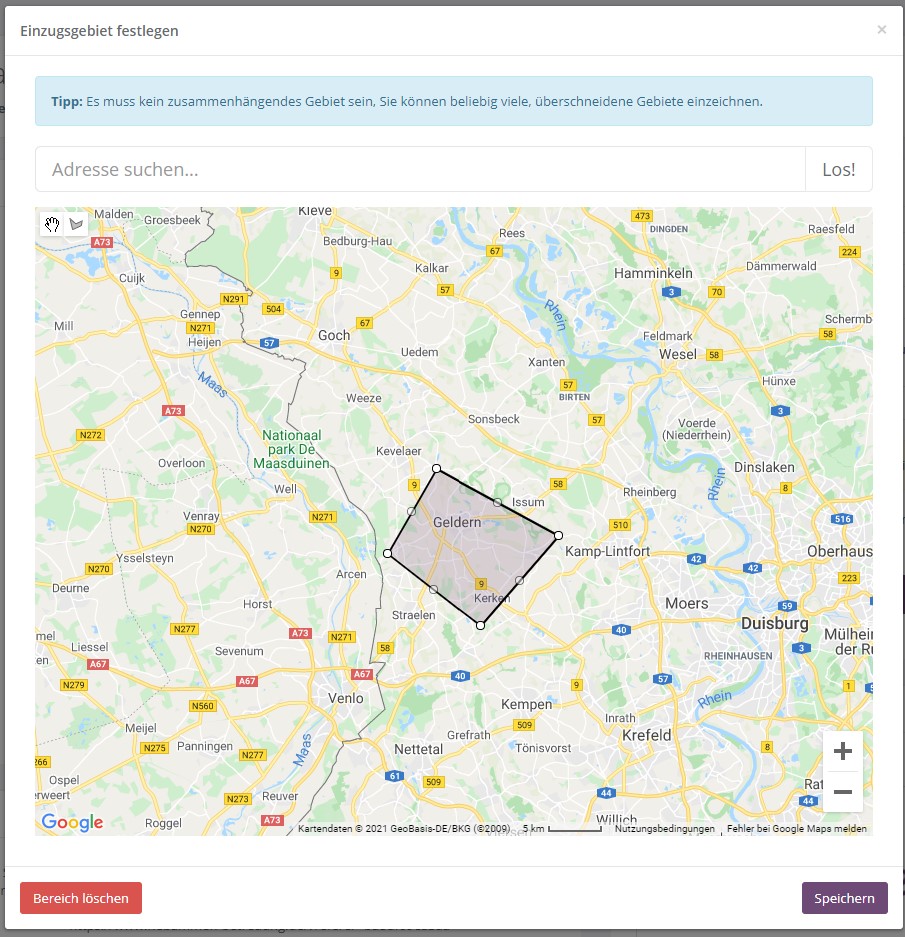Viewport: 905px width, 937px height.
Task: Save the area with Speichern
Action: tap(844, 898)
